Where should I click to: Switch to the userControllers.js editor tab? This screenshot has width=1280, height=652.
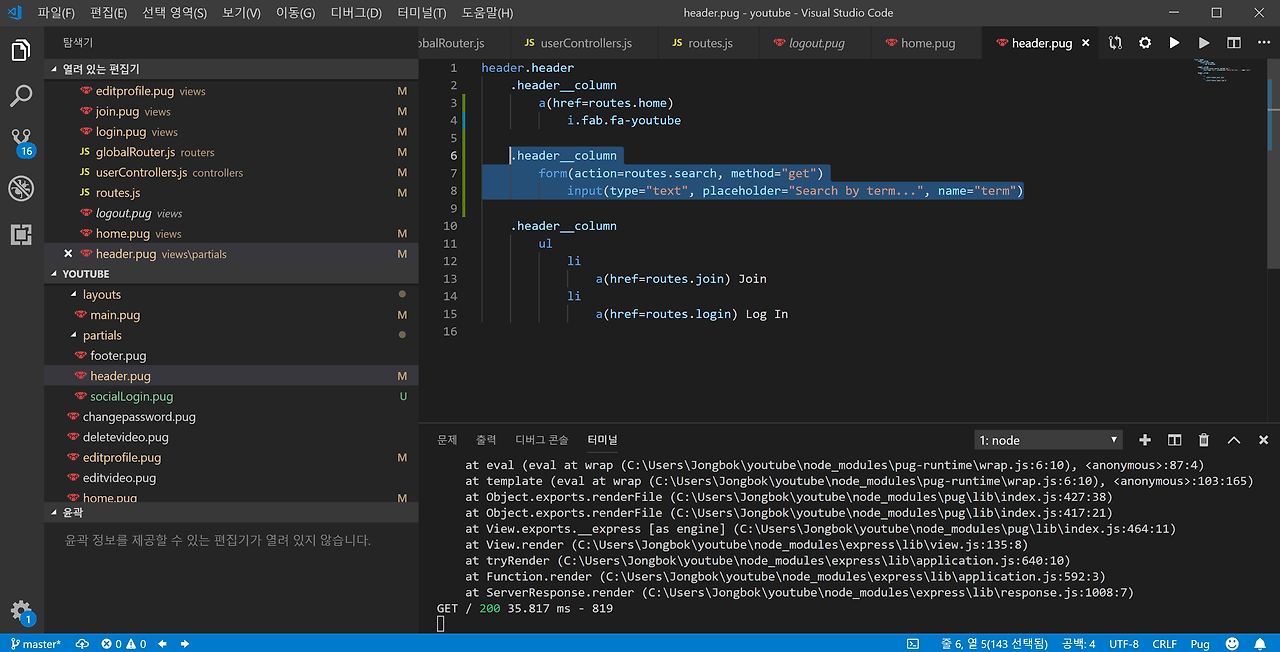[x=585, y=43]
